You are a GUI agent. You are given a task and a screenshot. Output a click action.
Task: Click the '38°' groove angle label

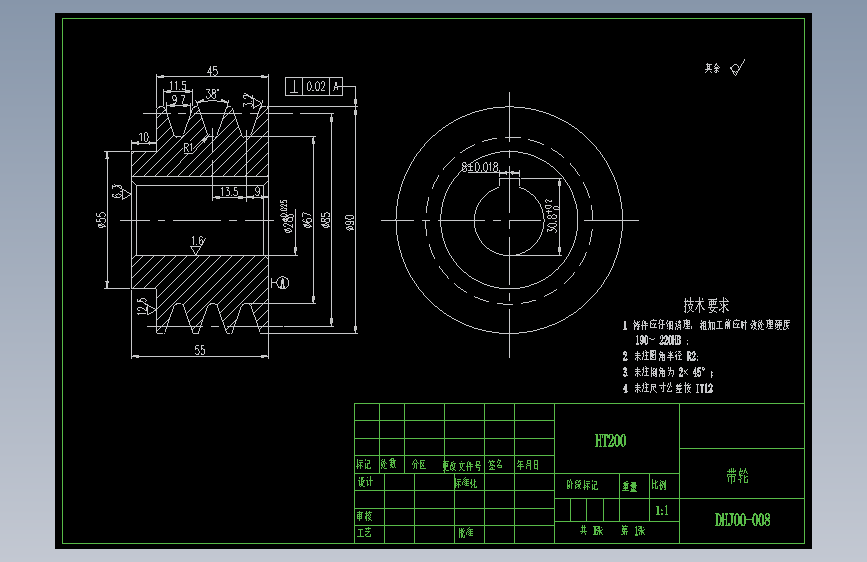212,93
